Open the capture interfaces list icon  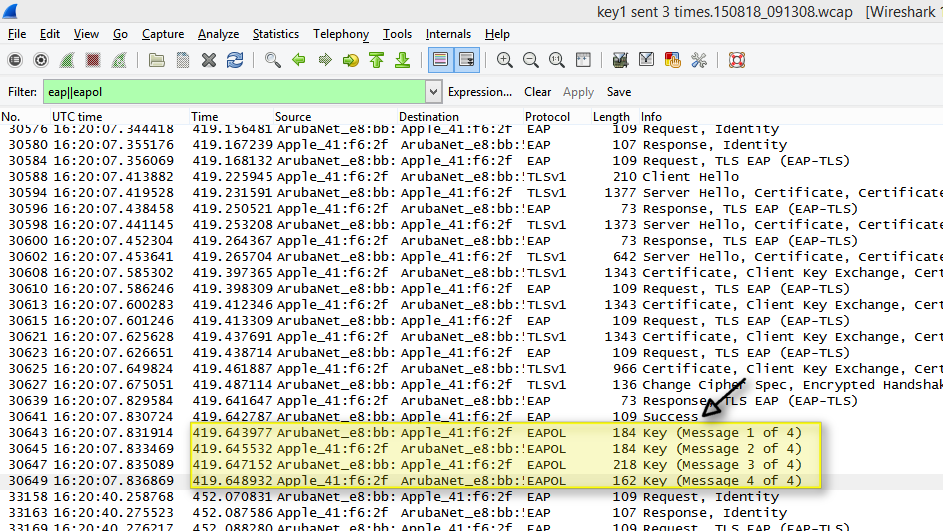coord(15,60)
